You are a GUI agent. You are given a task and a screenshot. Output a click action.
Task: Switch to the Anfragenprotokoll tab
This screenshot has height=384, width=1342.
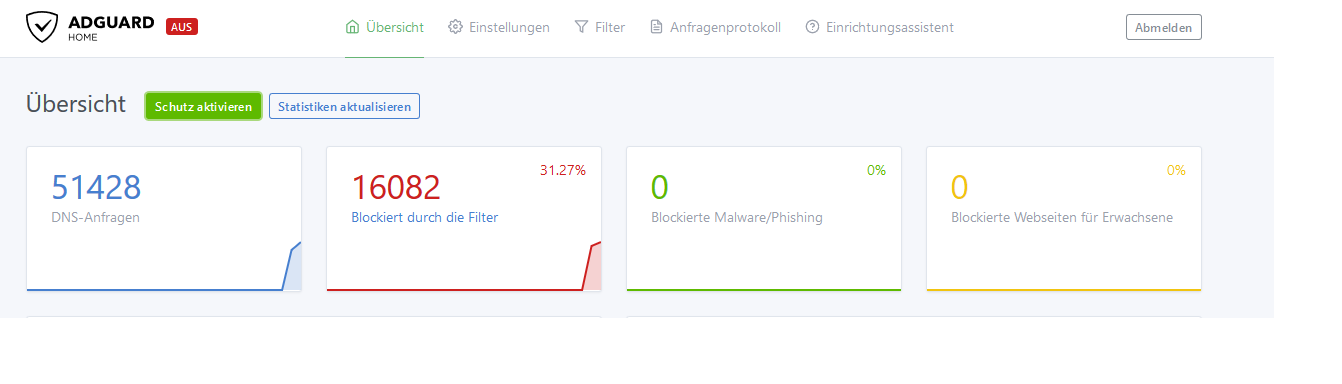point(715,27)
